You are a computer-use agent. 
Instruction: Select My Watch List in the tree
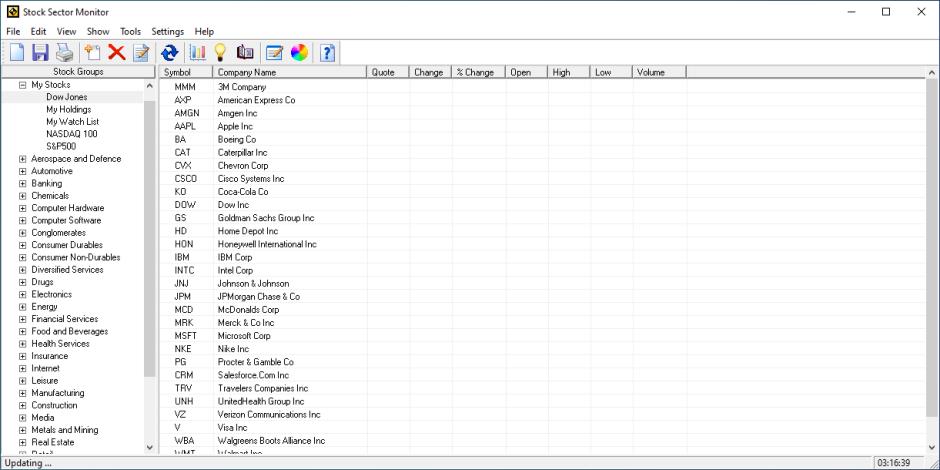click(x=73, y=122)
